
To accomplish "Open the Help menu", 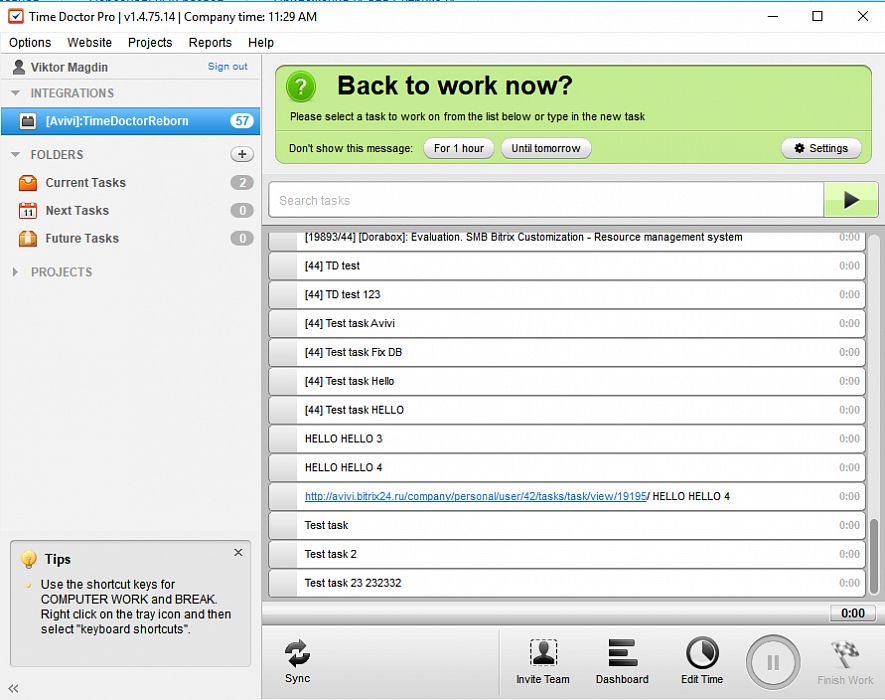I will pos(261,42).
